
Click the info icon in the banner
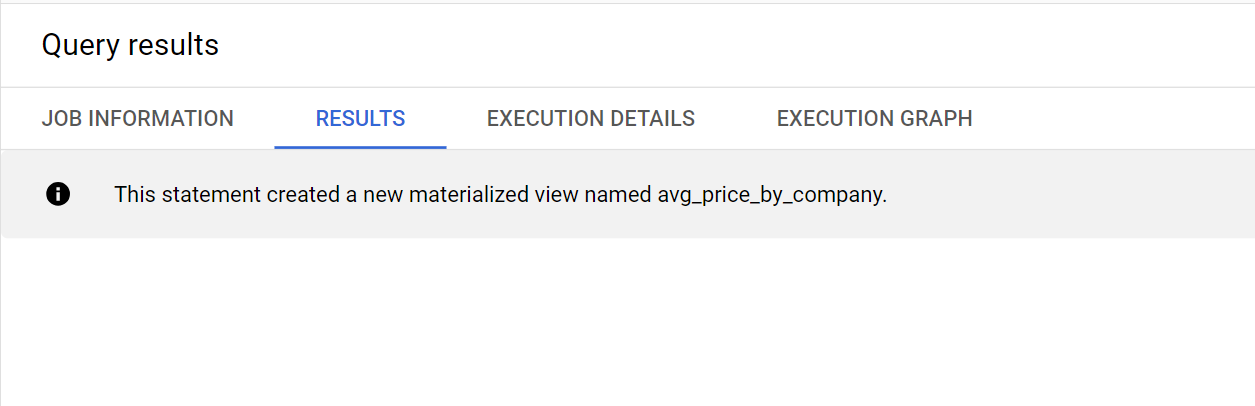click(58, 194)
